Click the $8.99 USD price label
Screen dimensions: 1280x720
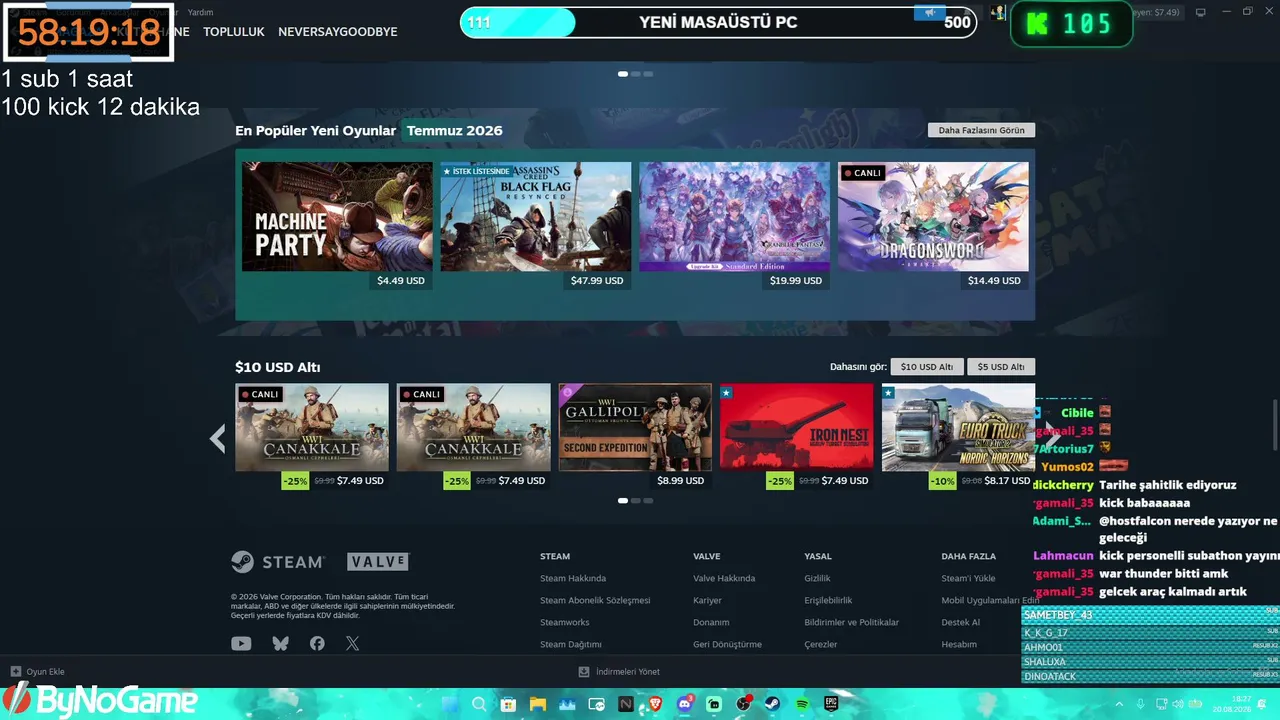[x=680, y=481]
